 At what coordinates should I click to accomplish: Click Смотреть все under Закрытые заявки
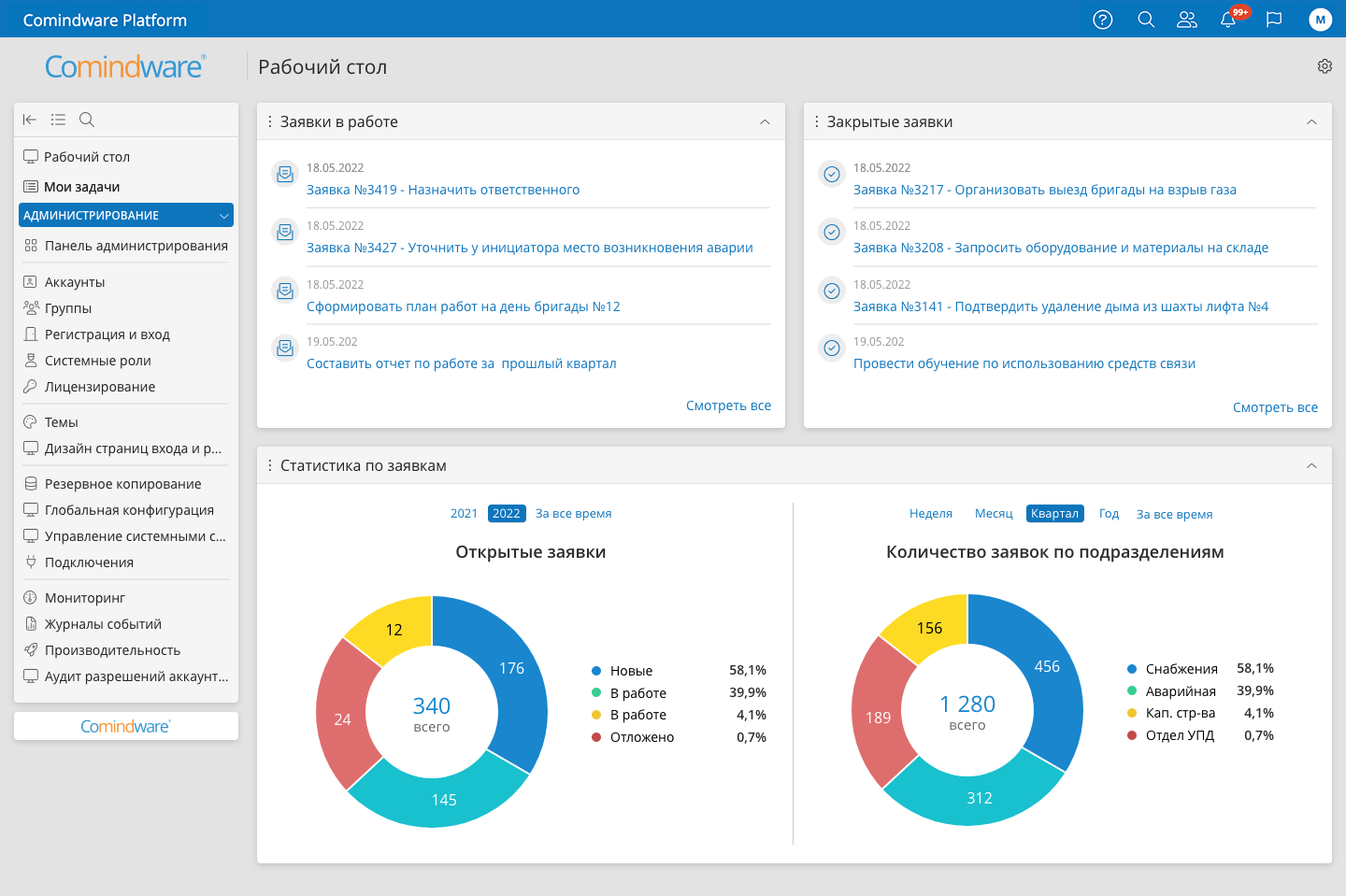1275,407
